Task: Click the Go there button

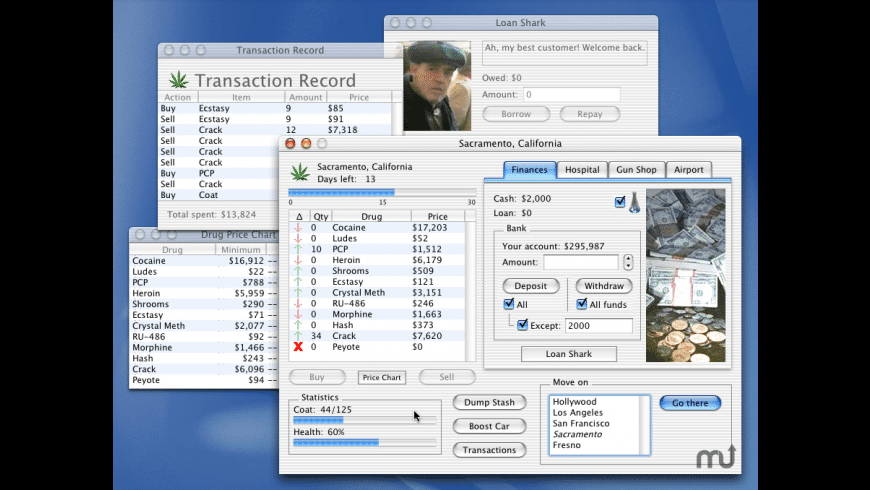Action: (690, 403)
